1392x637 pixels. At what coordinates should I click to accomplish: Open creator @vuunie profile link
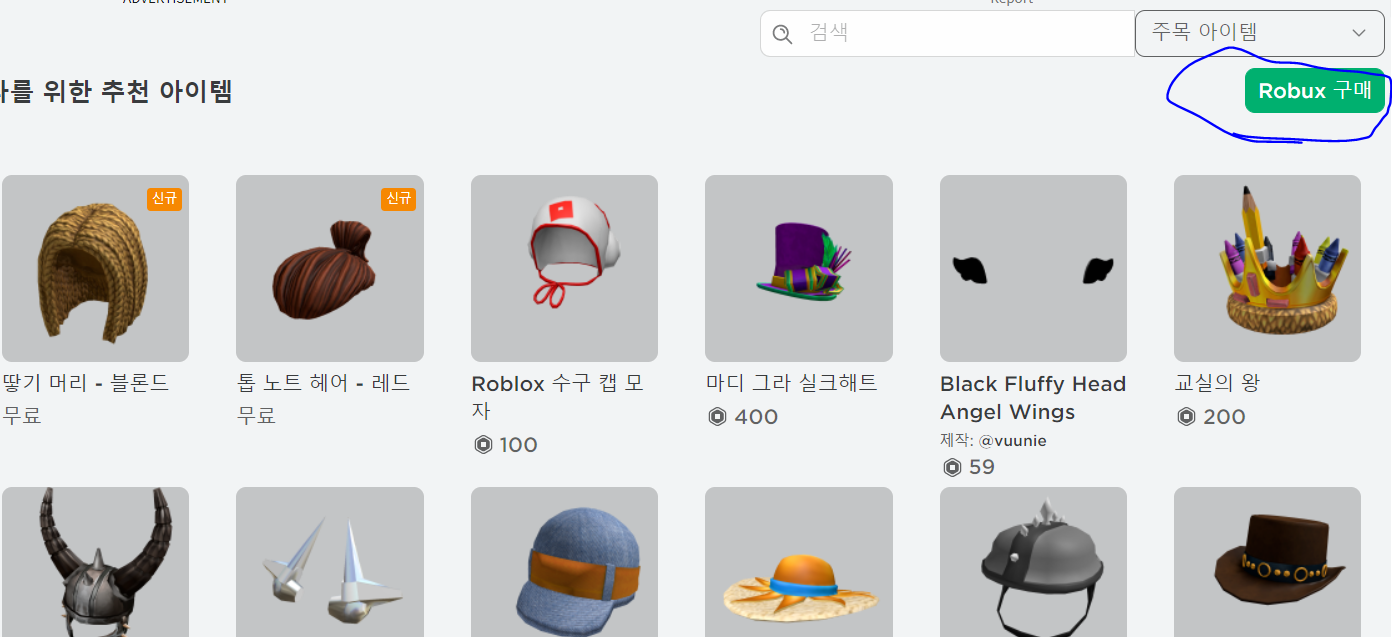tap(1012, 440)
